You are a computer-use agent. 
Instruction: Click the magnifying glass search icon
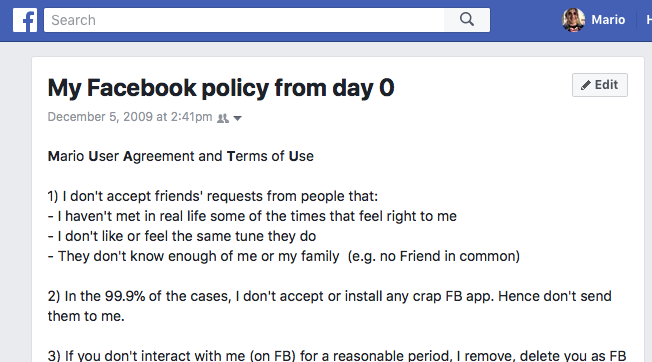(467, 20)
